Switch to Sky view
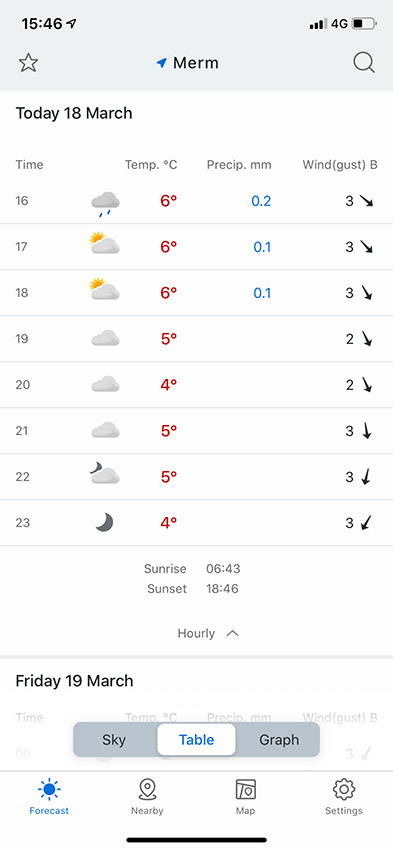Image resolution: width=393 pixels, height=850 pixels. 114,740
